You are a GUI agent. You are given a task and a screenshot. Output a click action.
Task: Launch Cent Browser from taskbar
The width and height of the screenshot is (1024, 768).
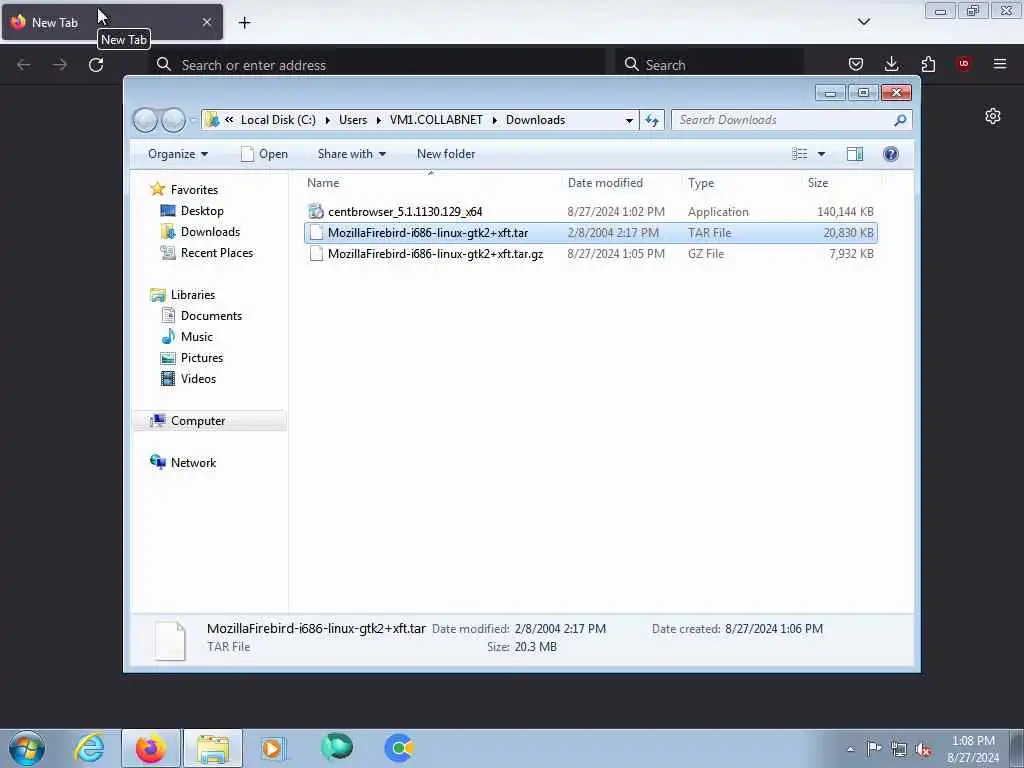(x=399, y=748)
